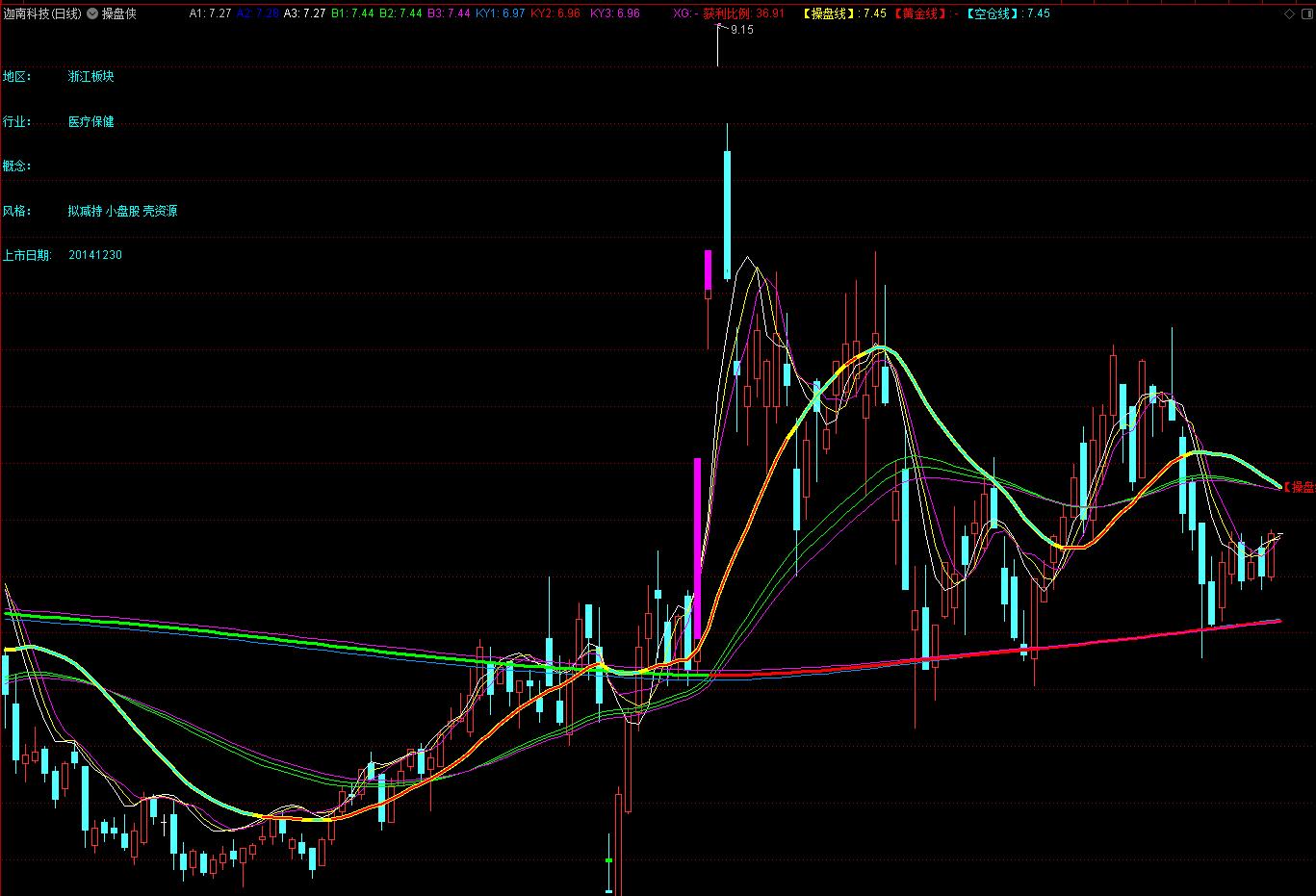This screenshot has width=1316, height=896.
Task: Click the 概念 label
Action: pyautogui.click(x=16, y=166)
